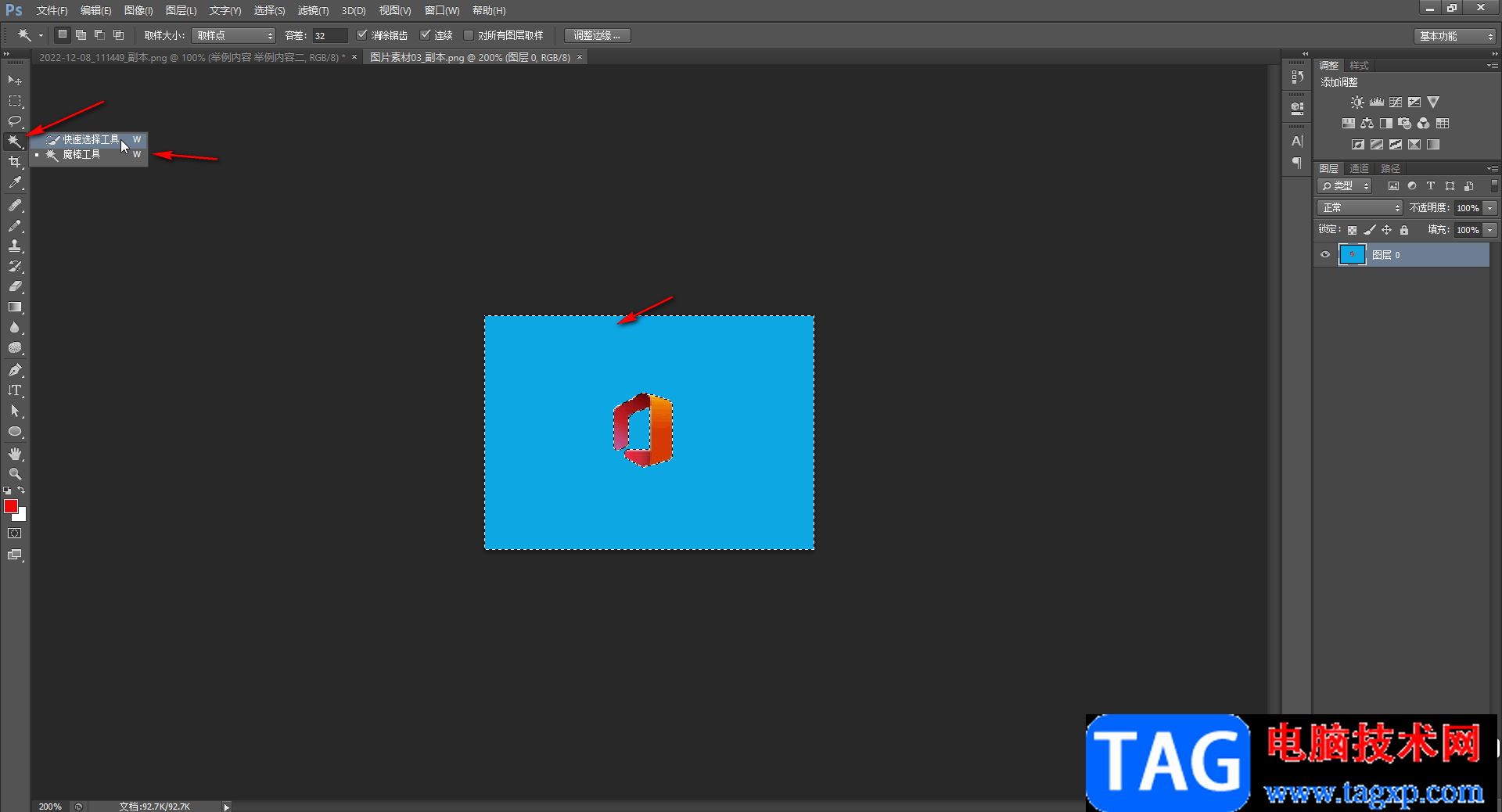Select the Hand tool
Viewport: 1502px width, 812px height.
coord(15,454)
